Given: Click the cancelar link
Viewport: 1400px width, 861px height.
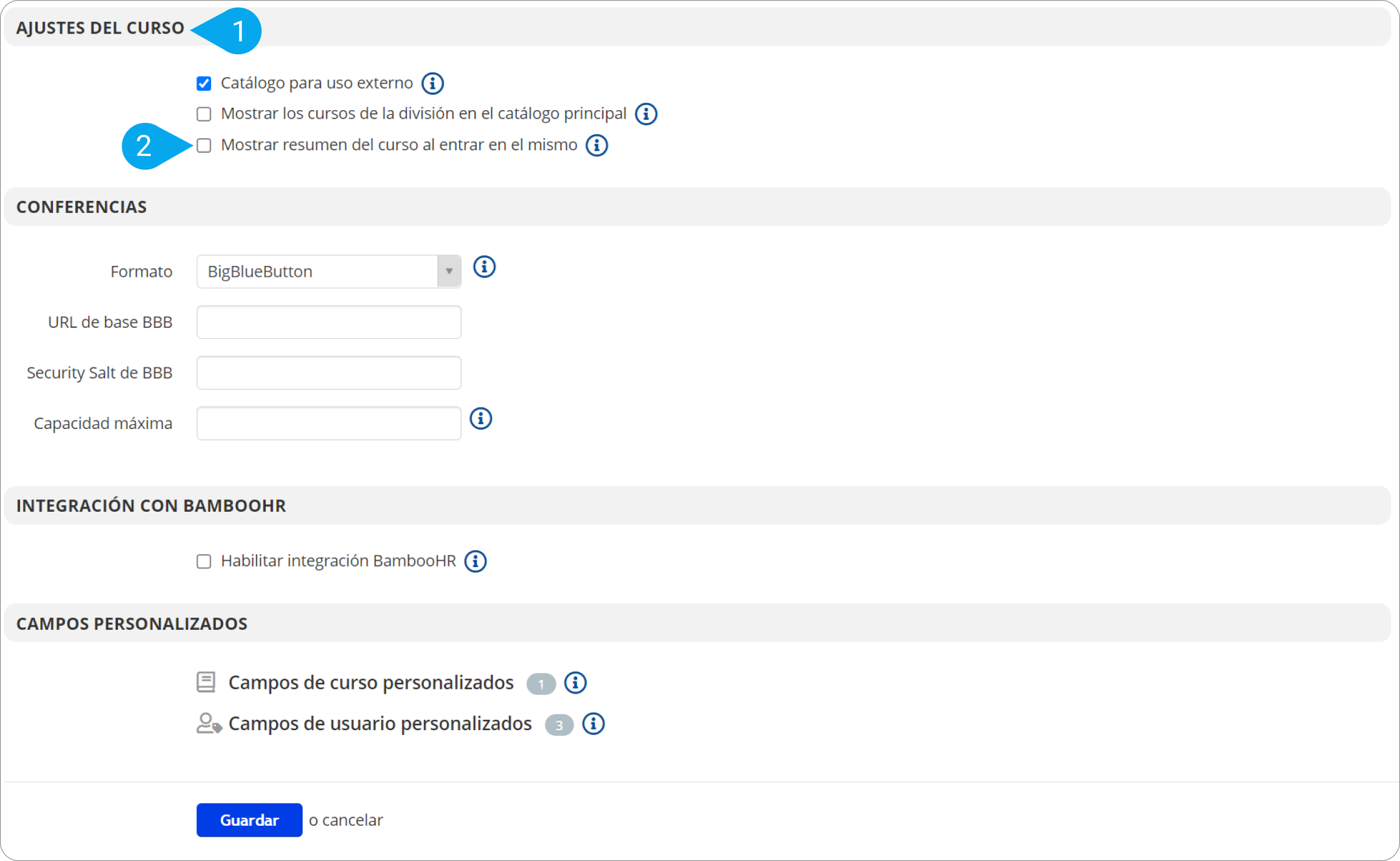Looking at the screenshot, I should click(x=353, y=820).
